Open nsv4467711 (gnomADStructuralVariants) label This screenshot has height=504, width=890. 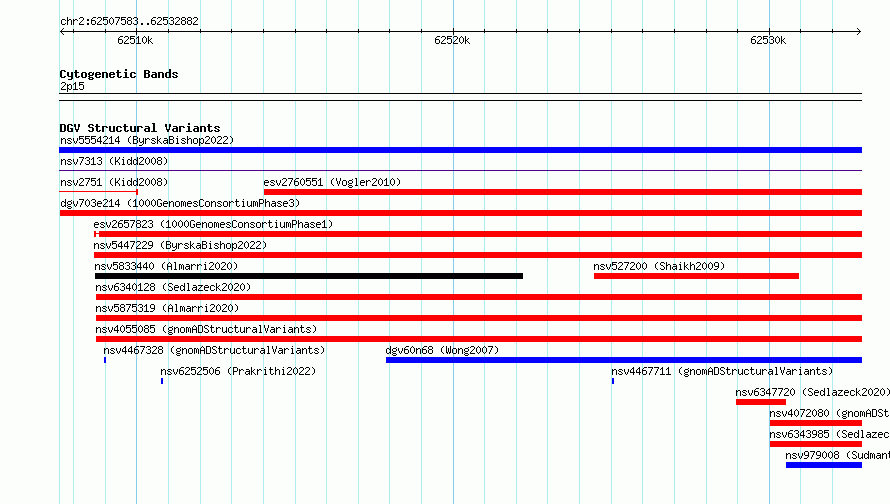(x=722, y=371)
